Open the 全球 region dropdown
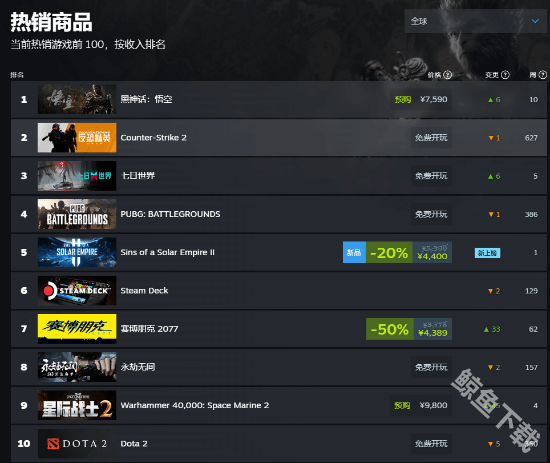Viewport: 550px width, 463px height. tap(475, 21)
